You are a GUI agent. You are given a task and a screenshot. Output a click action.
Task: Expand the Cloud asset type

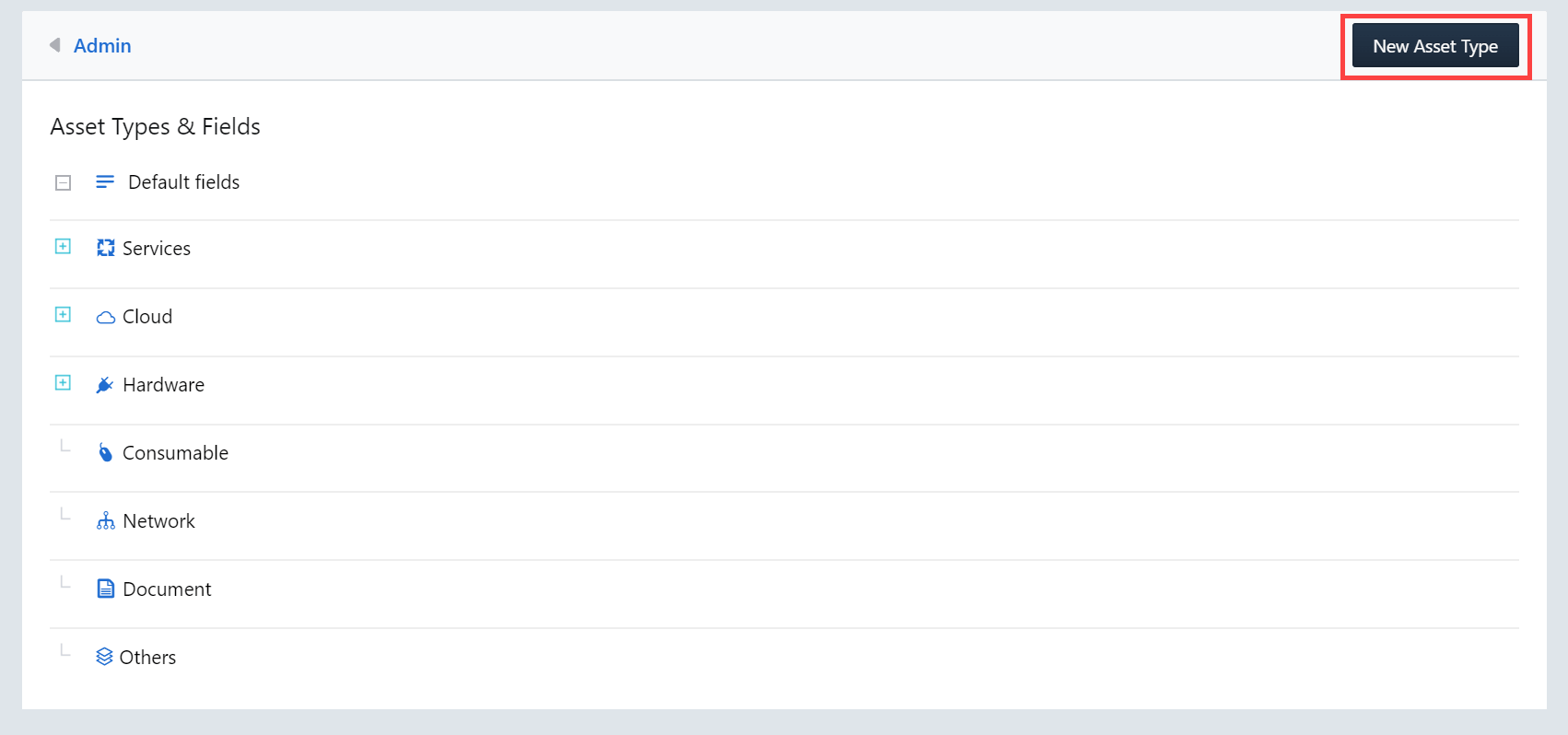tap(63, 315)
